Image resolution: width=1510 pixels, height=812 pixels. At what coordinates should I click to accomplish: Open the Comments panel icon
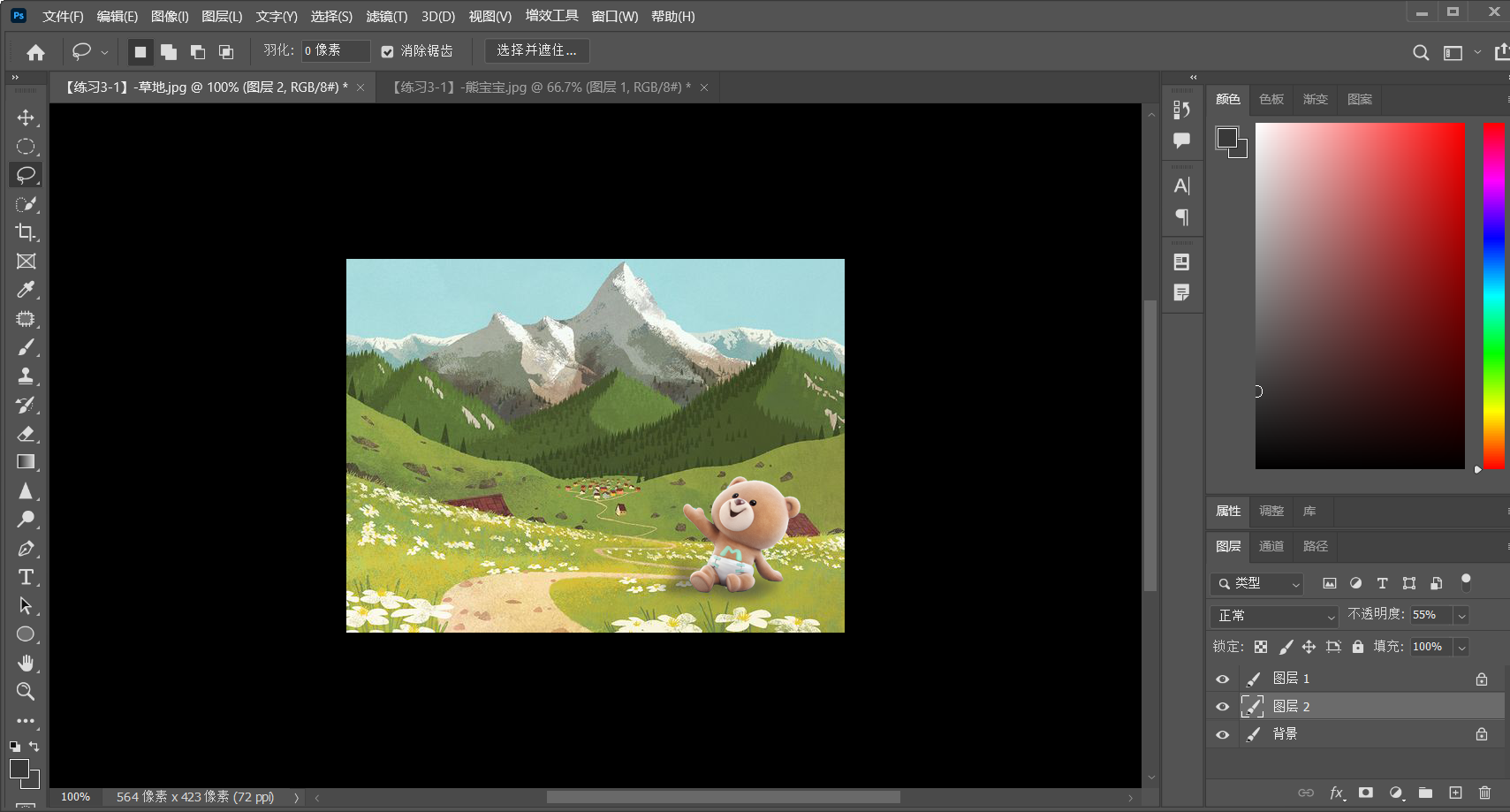(x=1182, y=140)
